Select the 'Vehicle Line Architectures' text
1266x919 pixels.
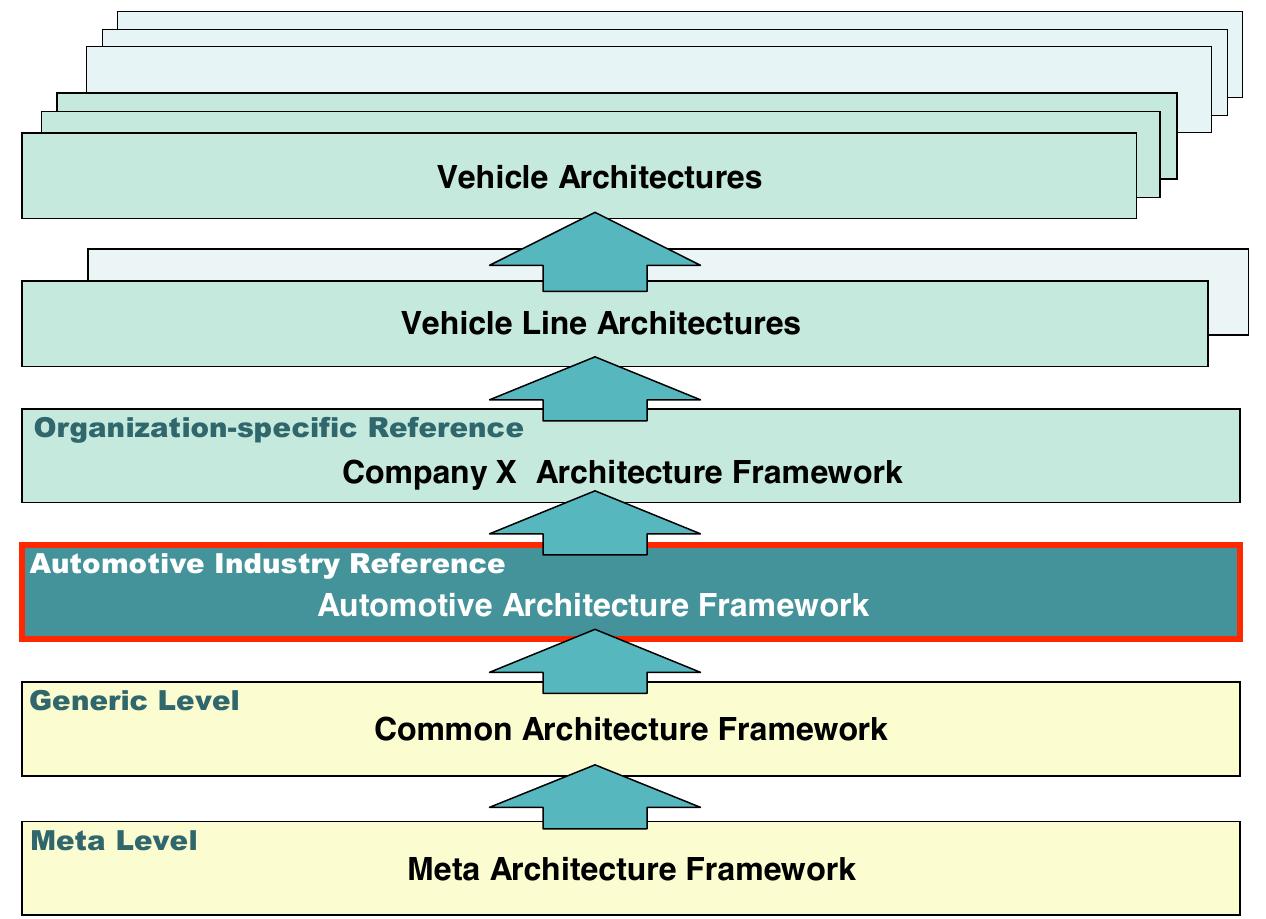click(x=600, y=323)
